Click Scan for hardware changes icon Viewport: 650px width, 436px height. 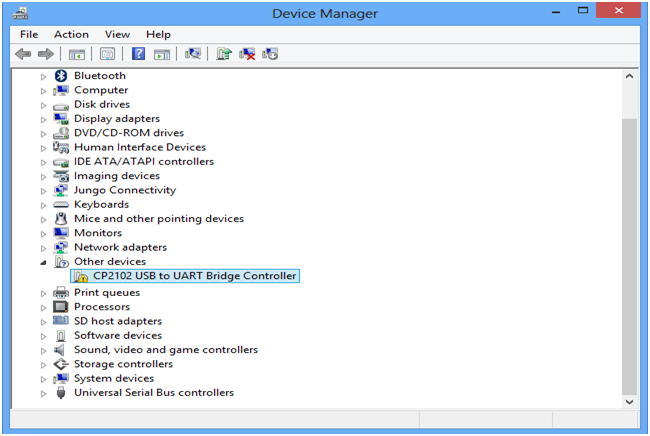(x=193, y=54)
